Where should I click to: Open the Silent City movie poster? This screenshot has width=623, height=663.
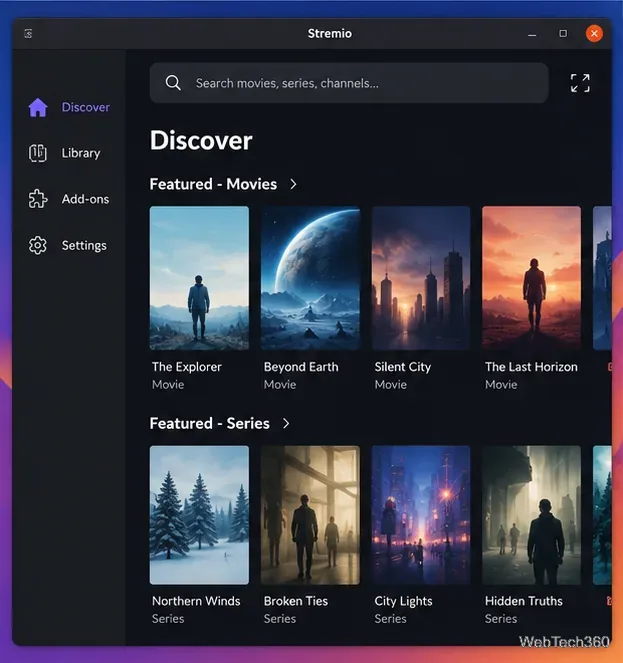[x=421, y=278]
